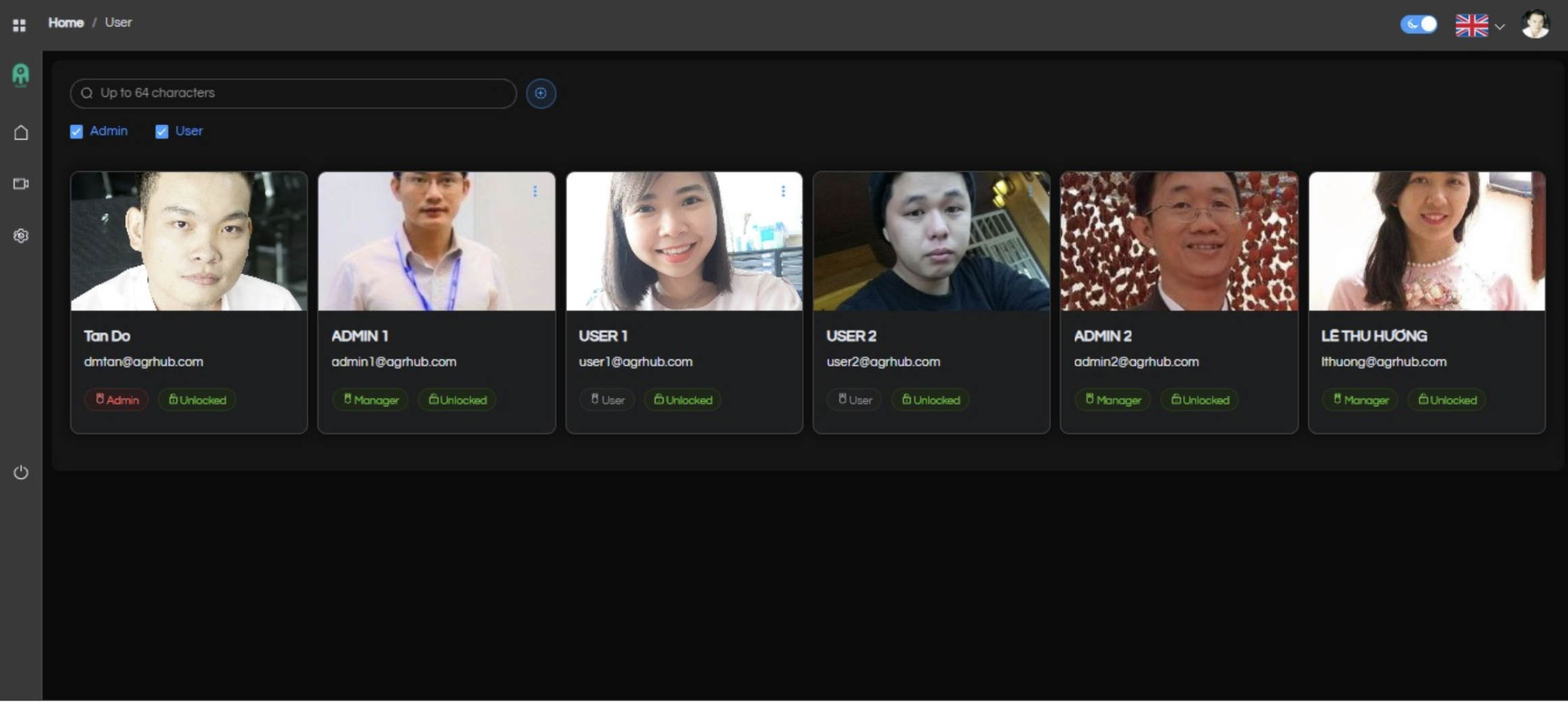Click email user1@agrhub.com
Image resolution: width=1568 pixels, height=705 pixels.
635,362
